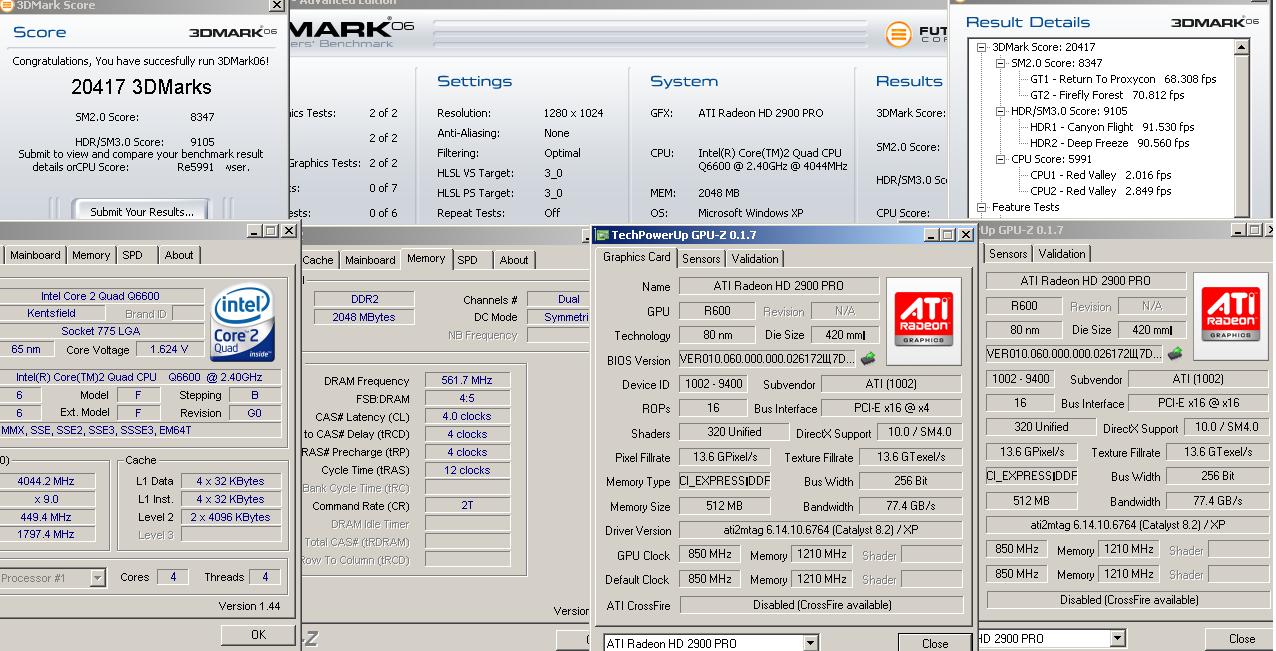The height and width of the screenshot is (651, 1276).
Task: Select GT1 - Return To Proxycon result row
Action: pos(1123,79)
